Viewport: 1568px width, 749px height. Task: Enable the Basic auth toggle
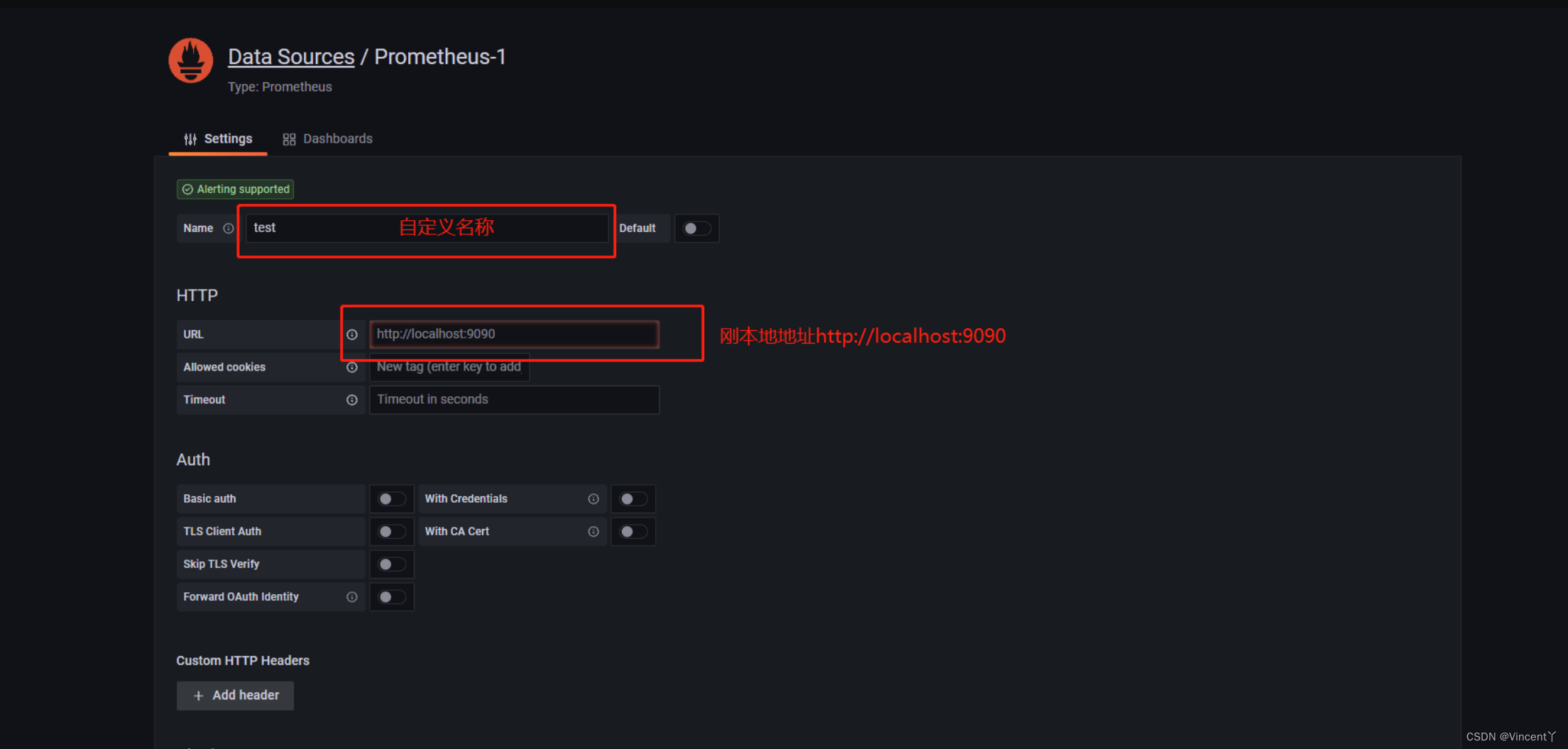[392, 499]
